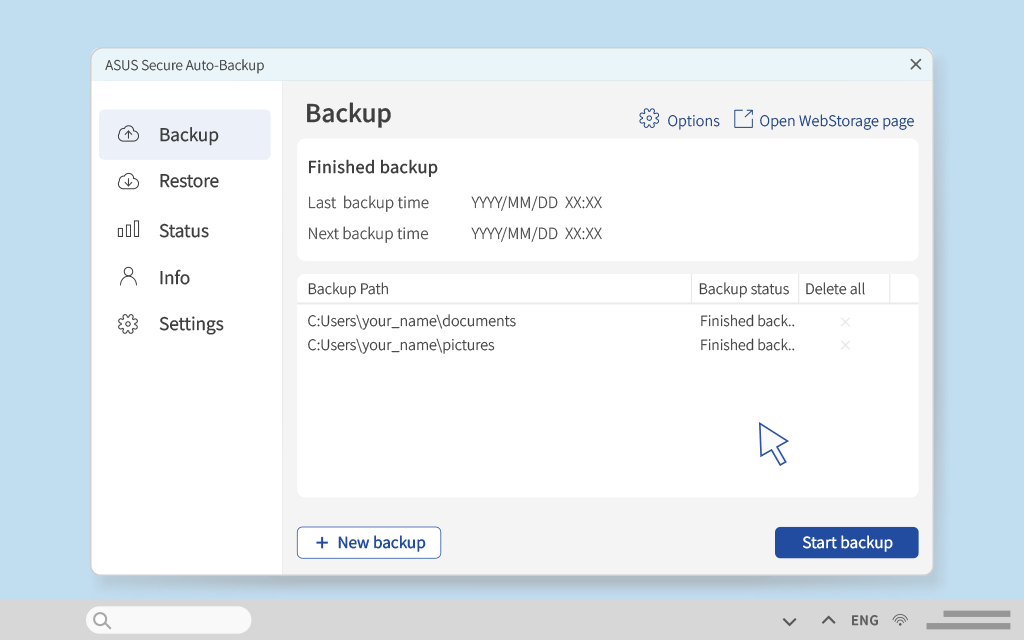
Task: Click the down chevron in the taskbar
Action: [x=790, y=621]
